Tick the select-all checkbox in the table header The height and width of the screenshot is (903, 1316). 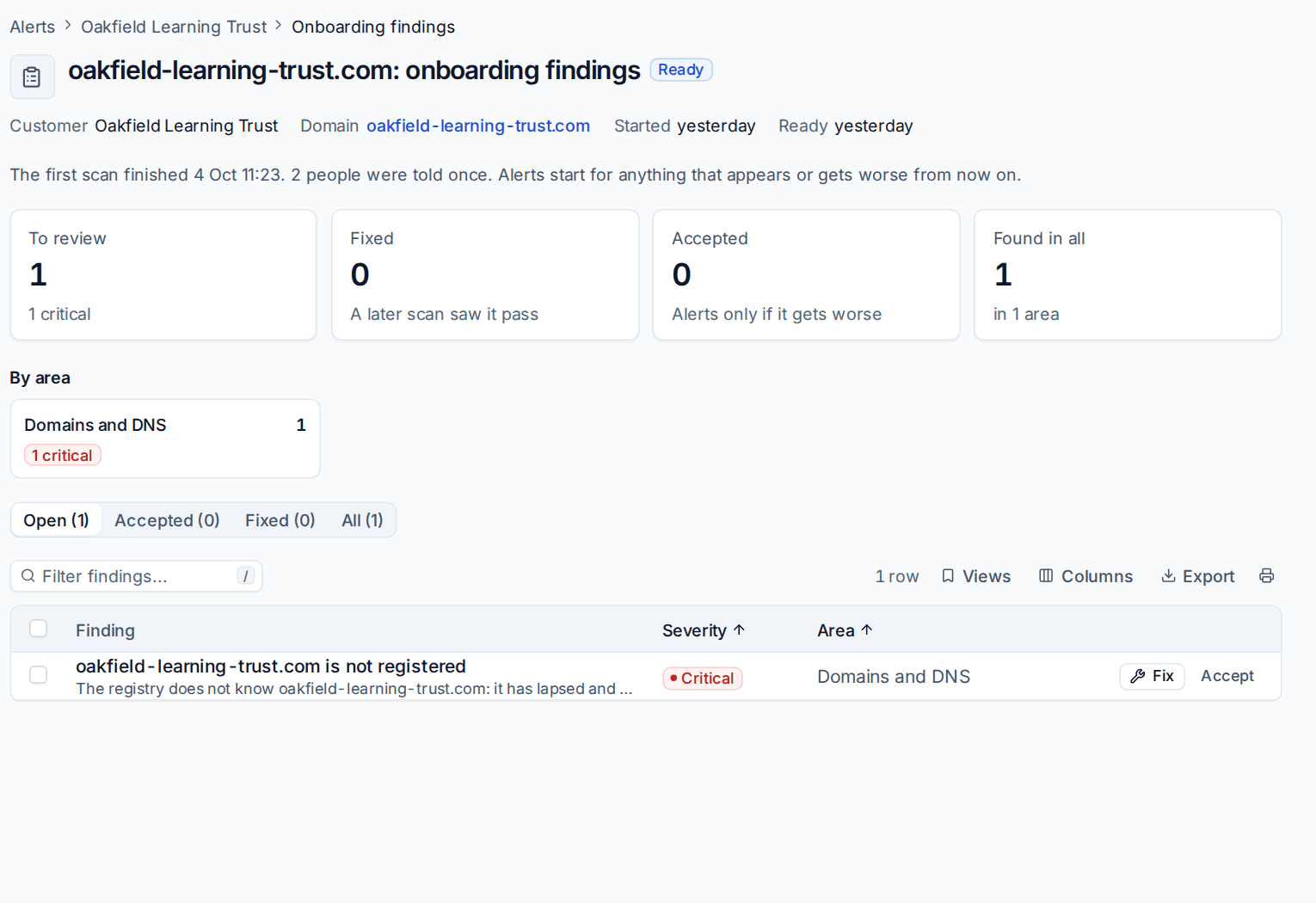tap(39, 629)
